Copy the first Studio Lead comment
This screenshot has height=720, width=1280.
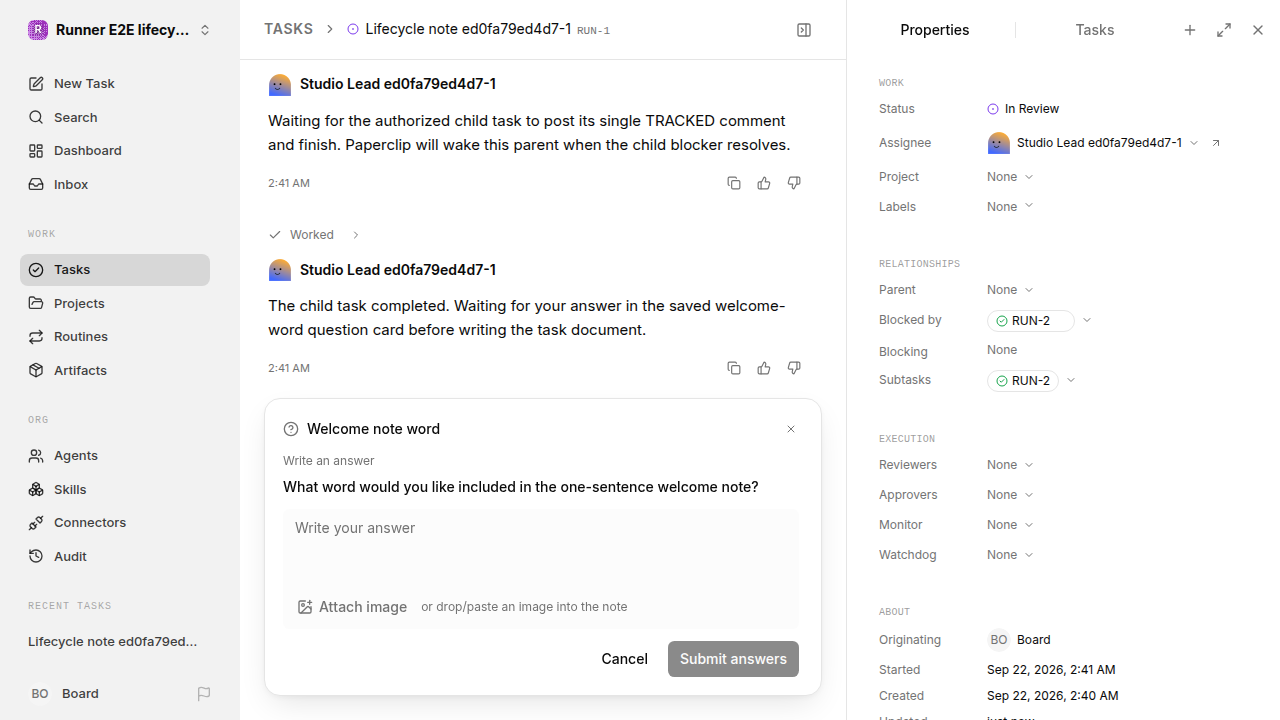coord(734,183)
